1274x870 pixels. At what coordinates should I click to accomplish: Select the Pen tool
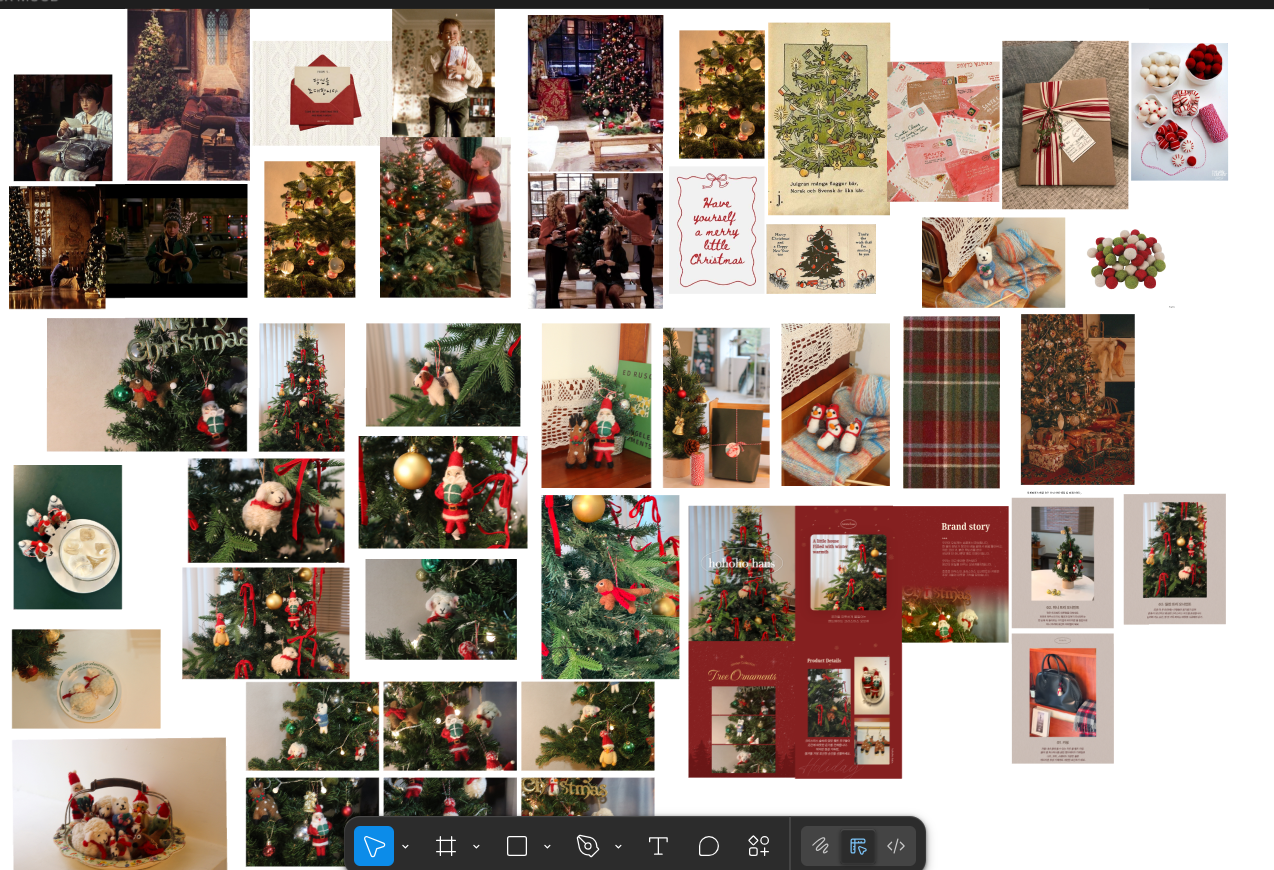588,847
